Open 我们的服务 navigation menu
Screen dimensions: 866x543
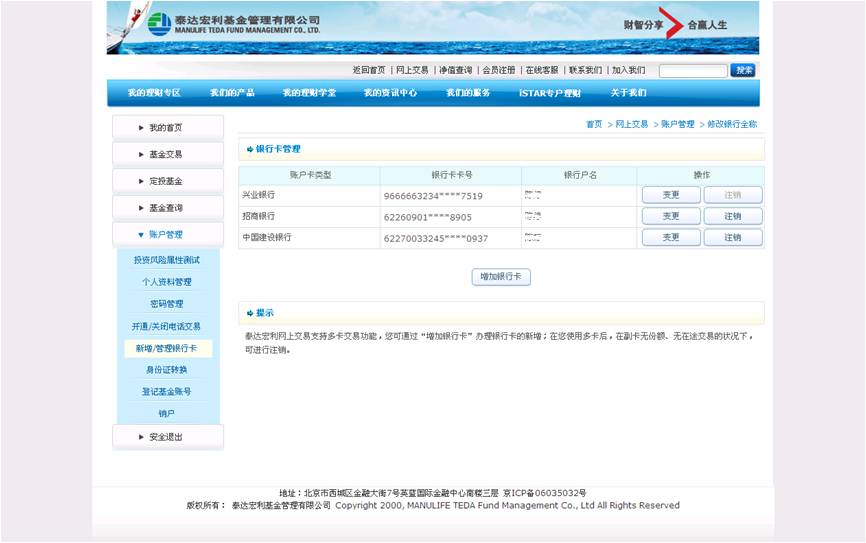pyautogui.click(x=468, y=93)
